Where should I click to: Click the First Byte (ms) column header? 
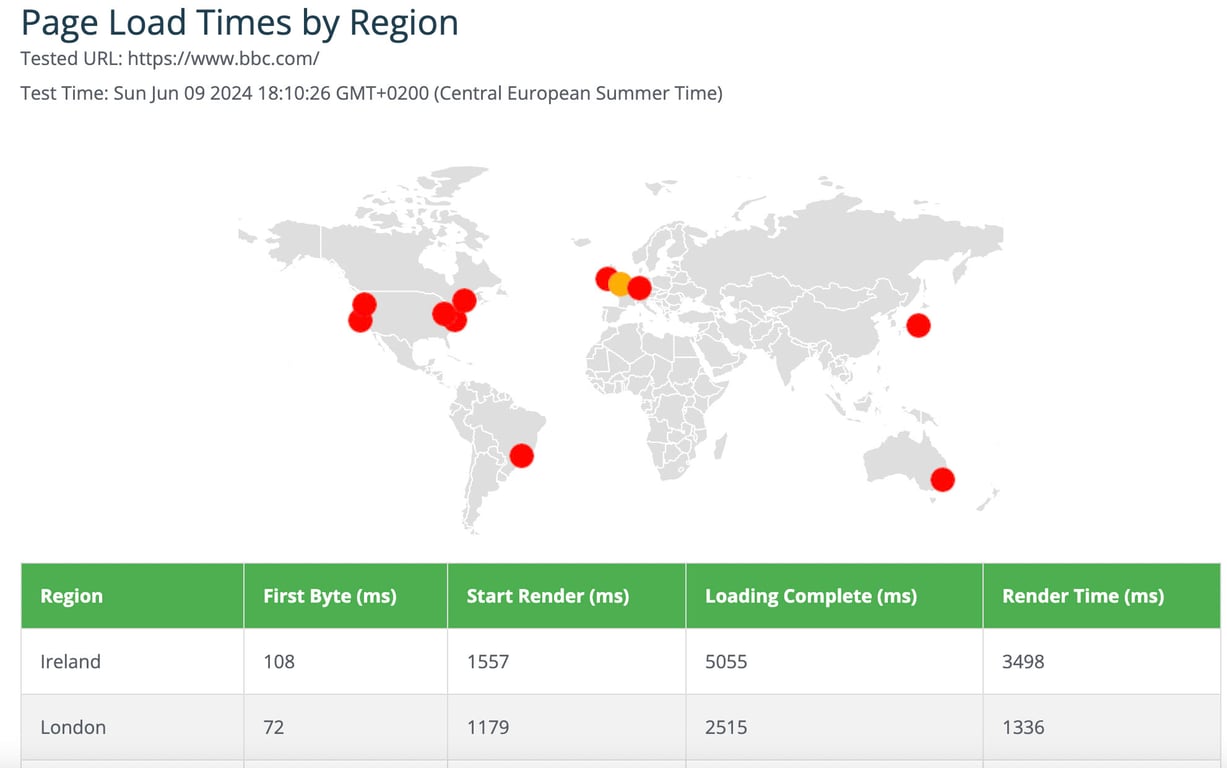(345, 596)
